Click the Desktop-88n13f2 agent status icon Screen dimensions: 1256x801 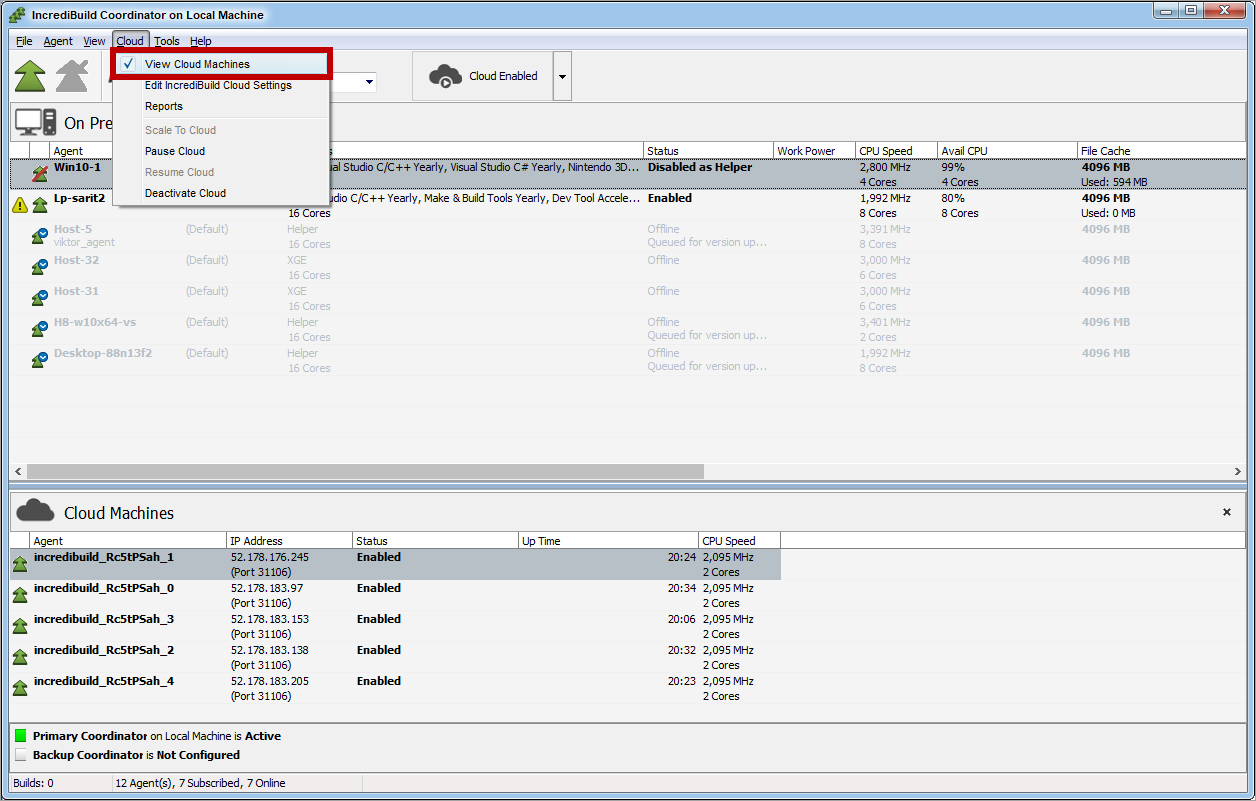(40, 360)
